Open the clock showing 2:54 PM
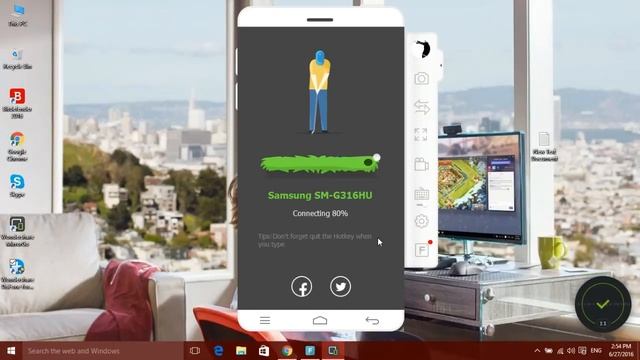 (621, 351)
